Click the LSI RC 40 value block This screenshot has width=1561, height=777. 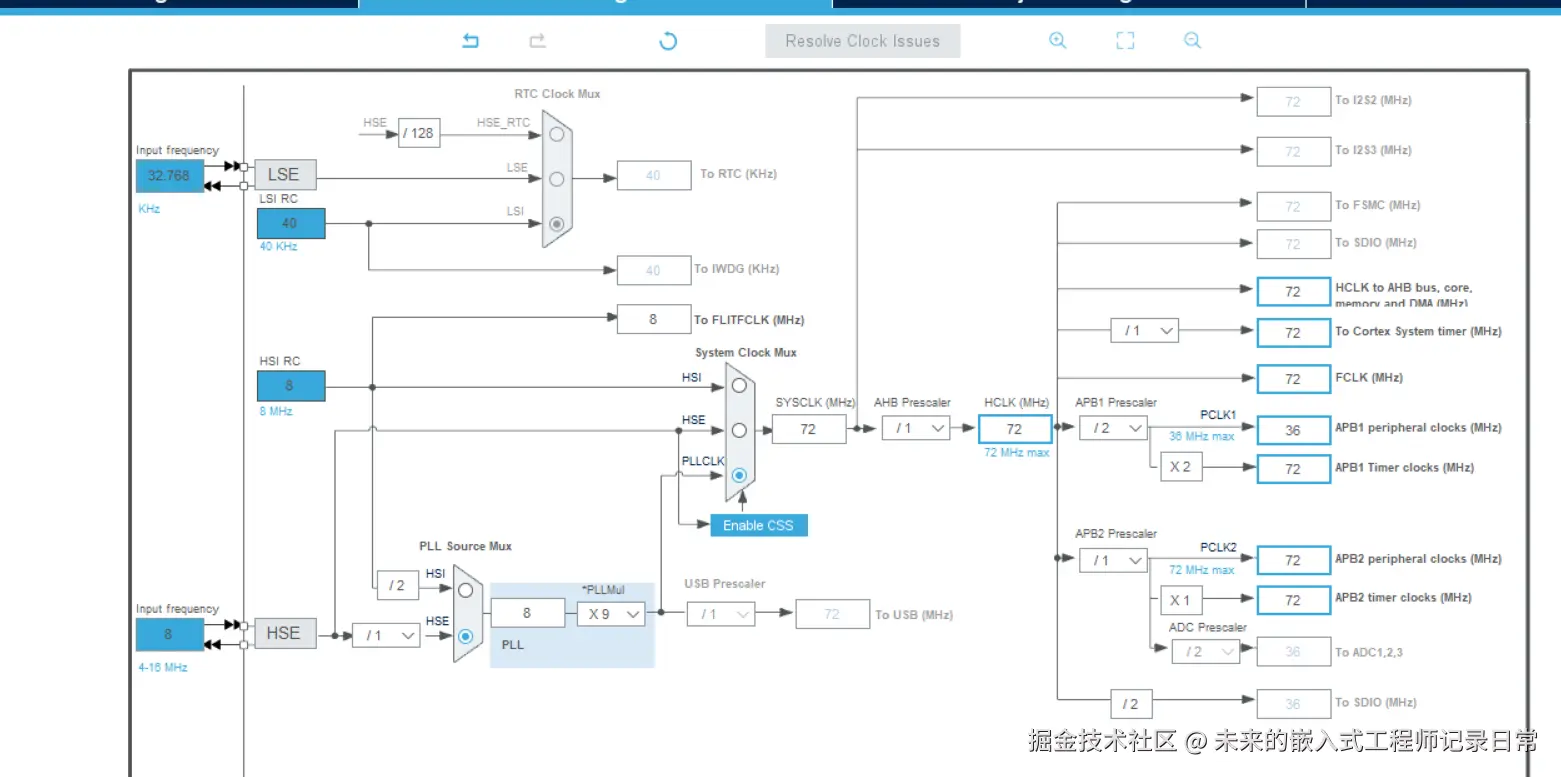coord(291,223)
